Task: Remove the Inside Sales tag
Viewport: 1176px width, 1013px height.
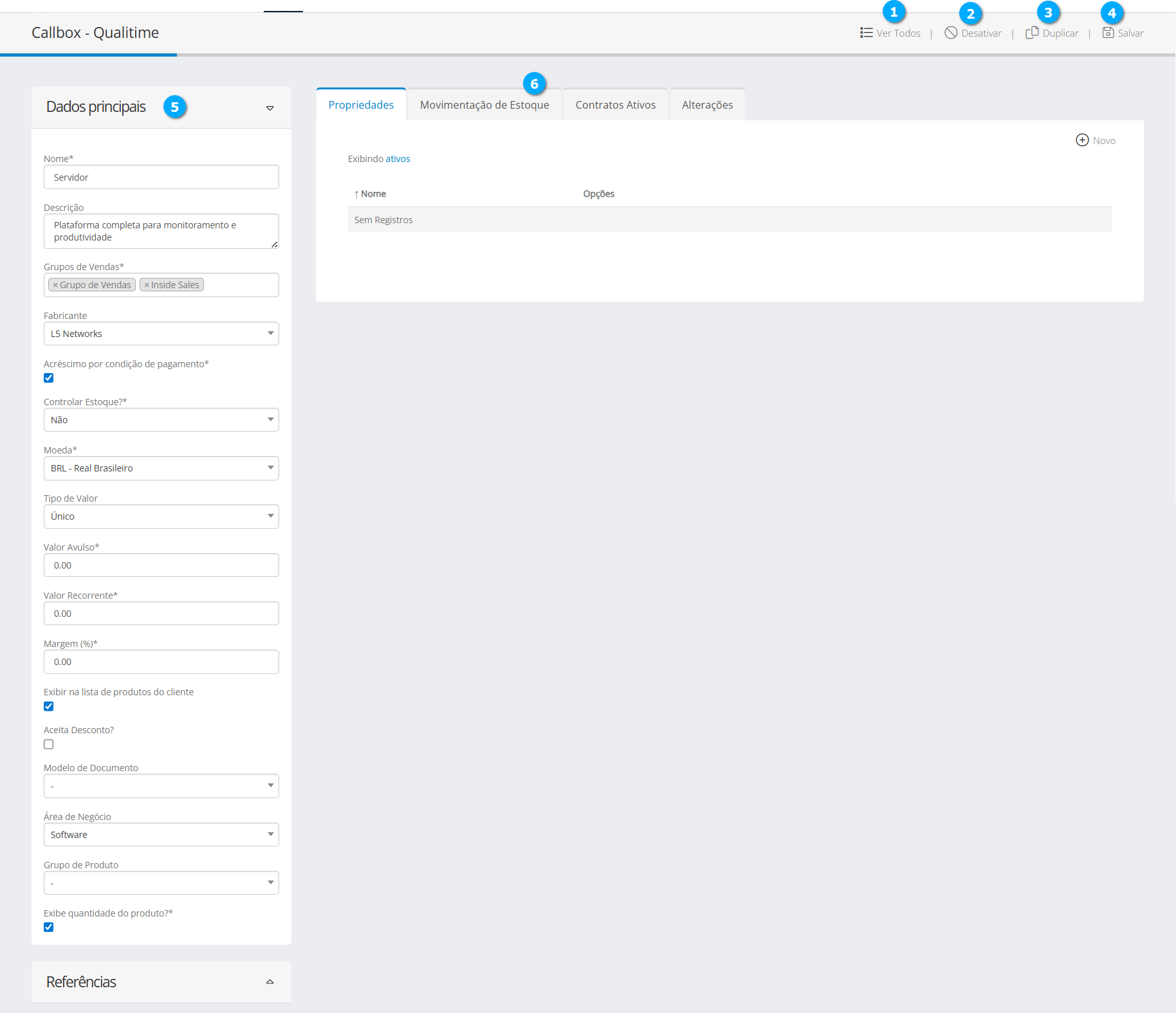Action: (147, 285)
